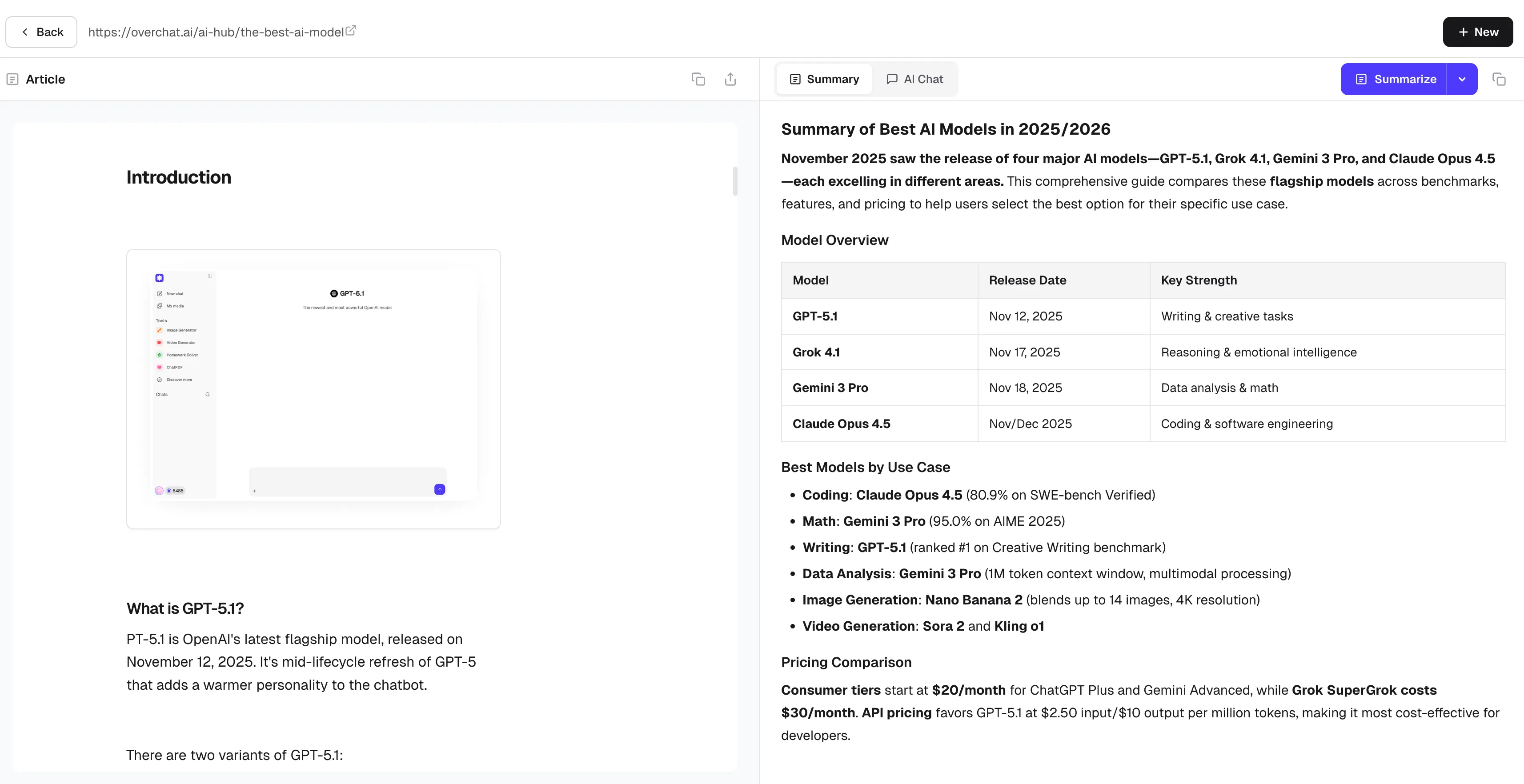Click the back chevron arrow
This screenshot has width=1524, height=784.
pyautogui.click(x=24, y=32)
